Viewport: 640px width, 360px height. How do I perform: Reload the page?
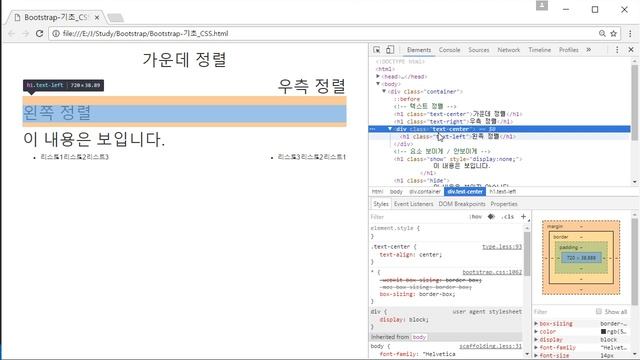(x=39, y=33)
